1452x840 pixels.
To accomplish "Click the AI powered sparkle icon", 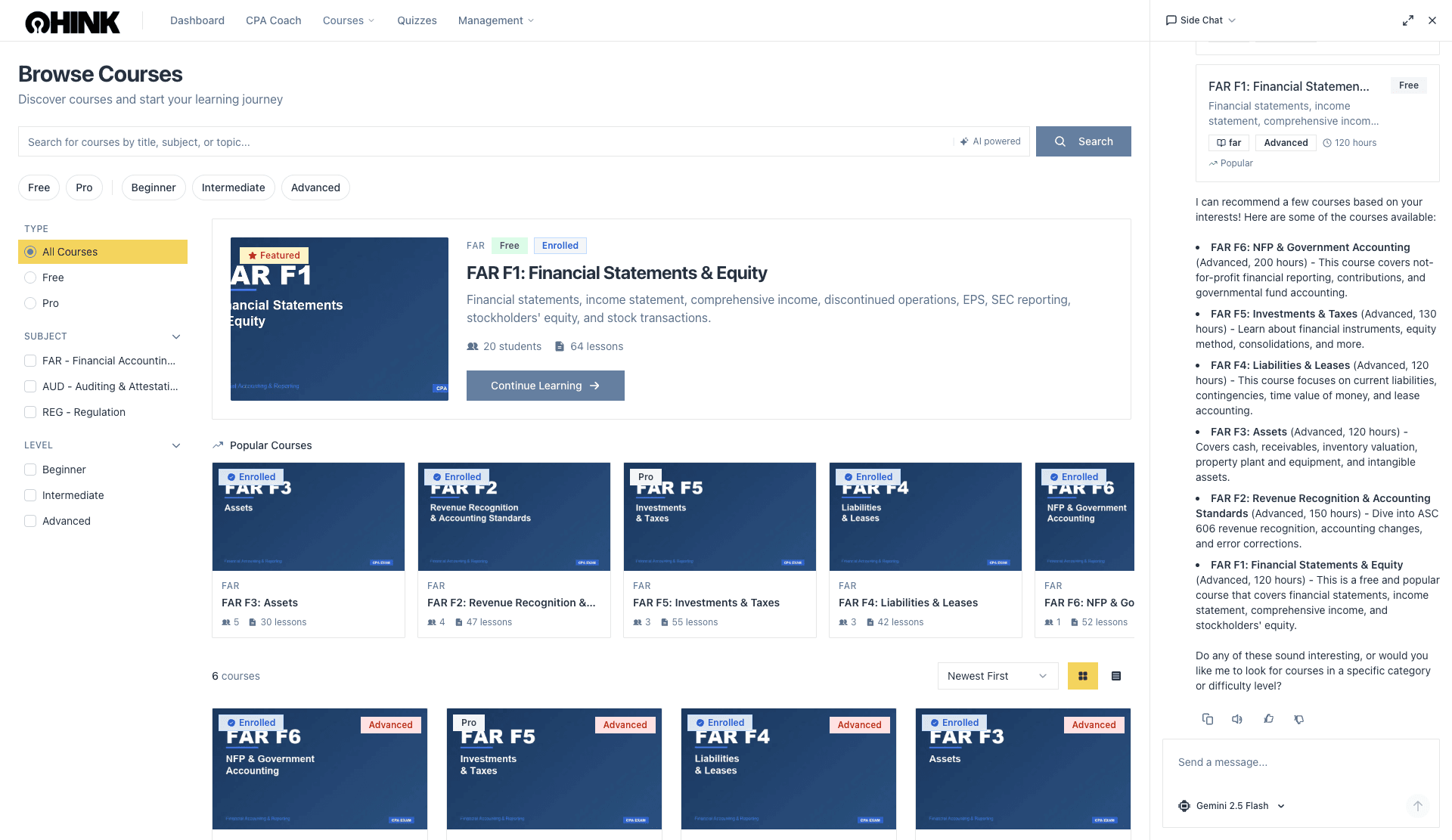I will 963,141.
